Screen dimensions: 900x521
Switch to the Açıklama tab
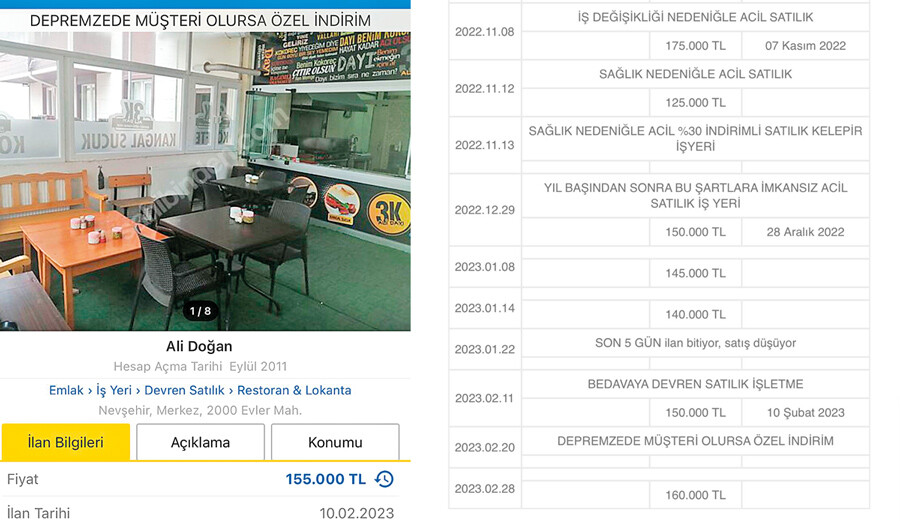click(x=200, y=442)
